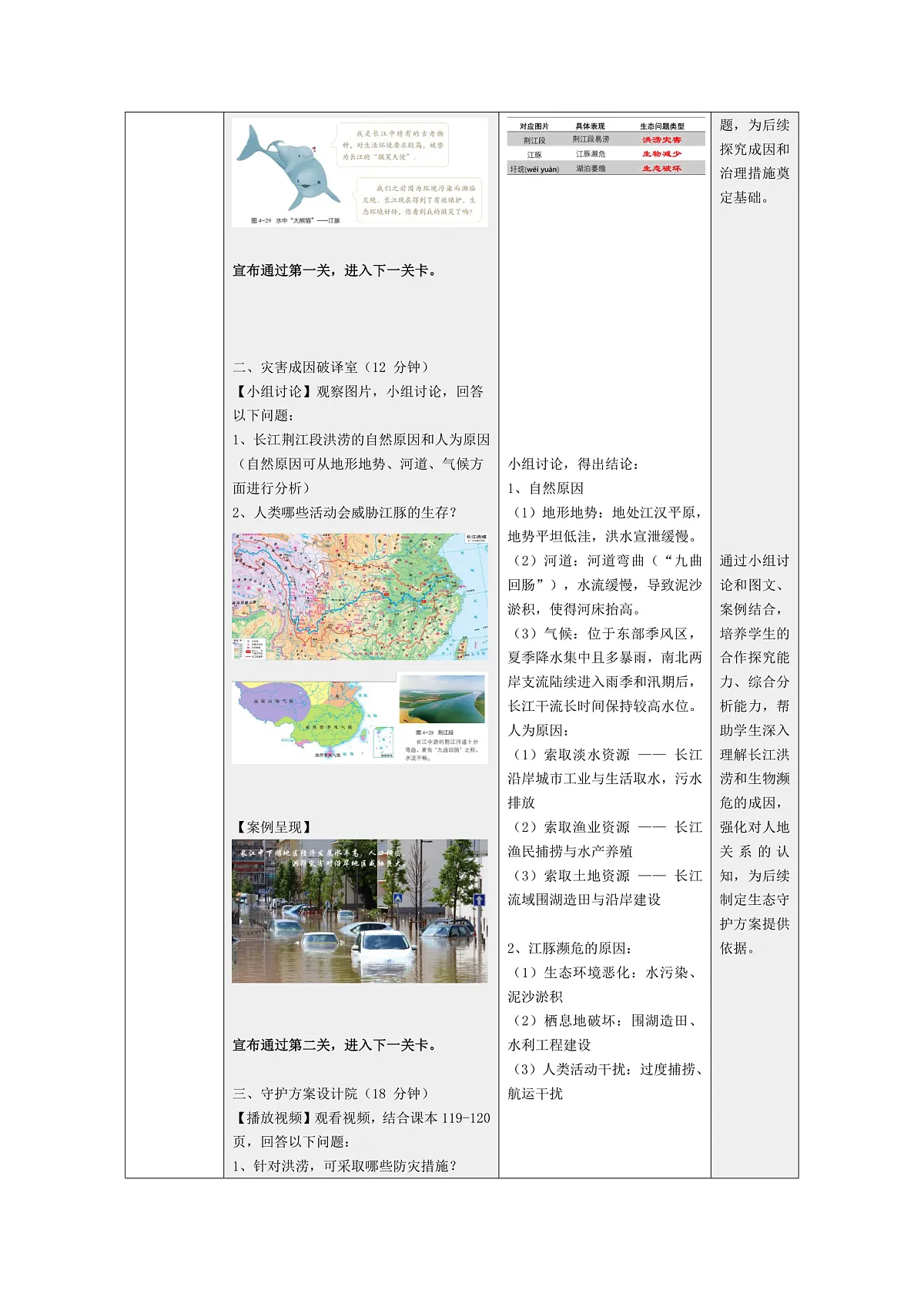Click line starting 【小组讨论】观察图片
The height and width of the screenshot is (1307, 924).
(358, 391)
